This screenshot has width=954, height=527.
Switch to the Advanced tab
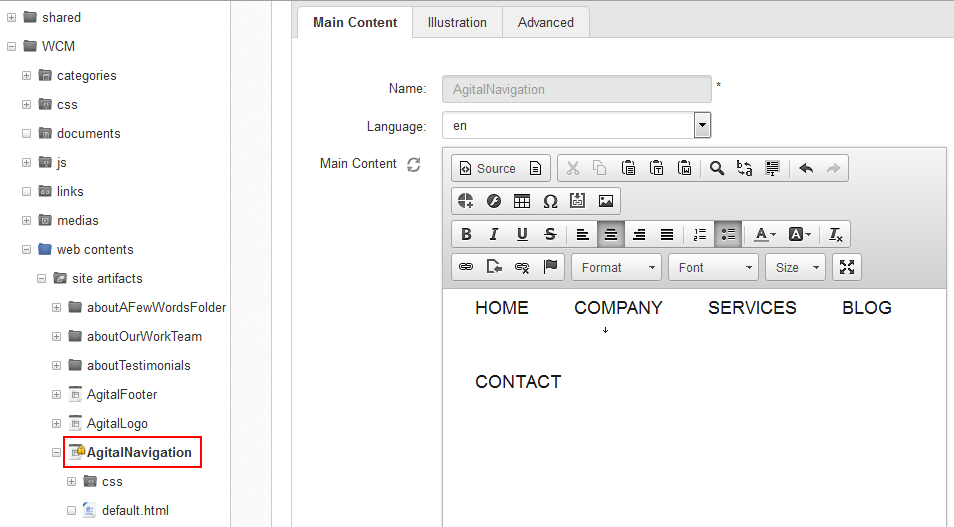pyautogui.click(x=546, y=23)
